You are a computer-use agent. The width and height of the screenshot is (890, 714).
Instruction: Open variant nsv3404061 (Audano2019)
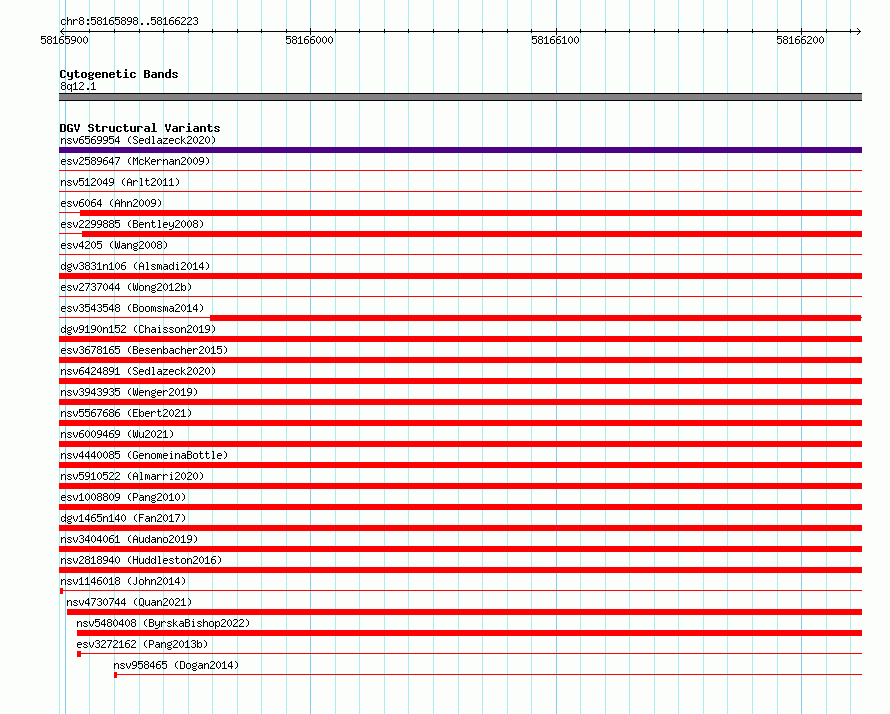pyautogui.click(x=129, y=539)
